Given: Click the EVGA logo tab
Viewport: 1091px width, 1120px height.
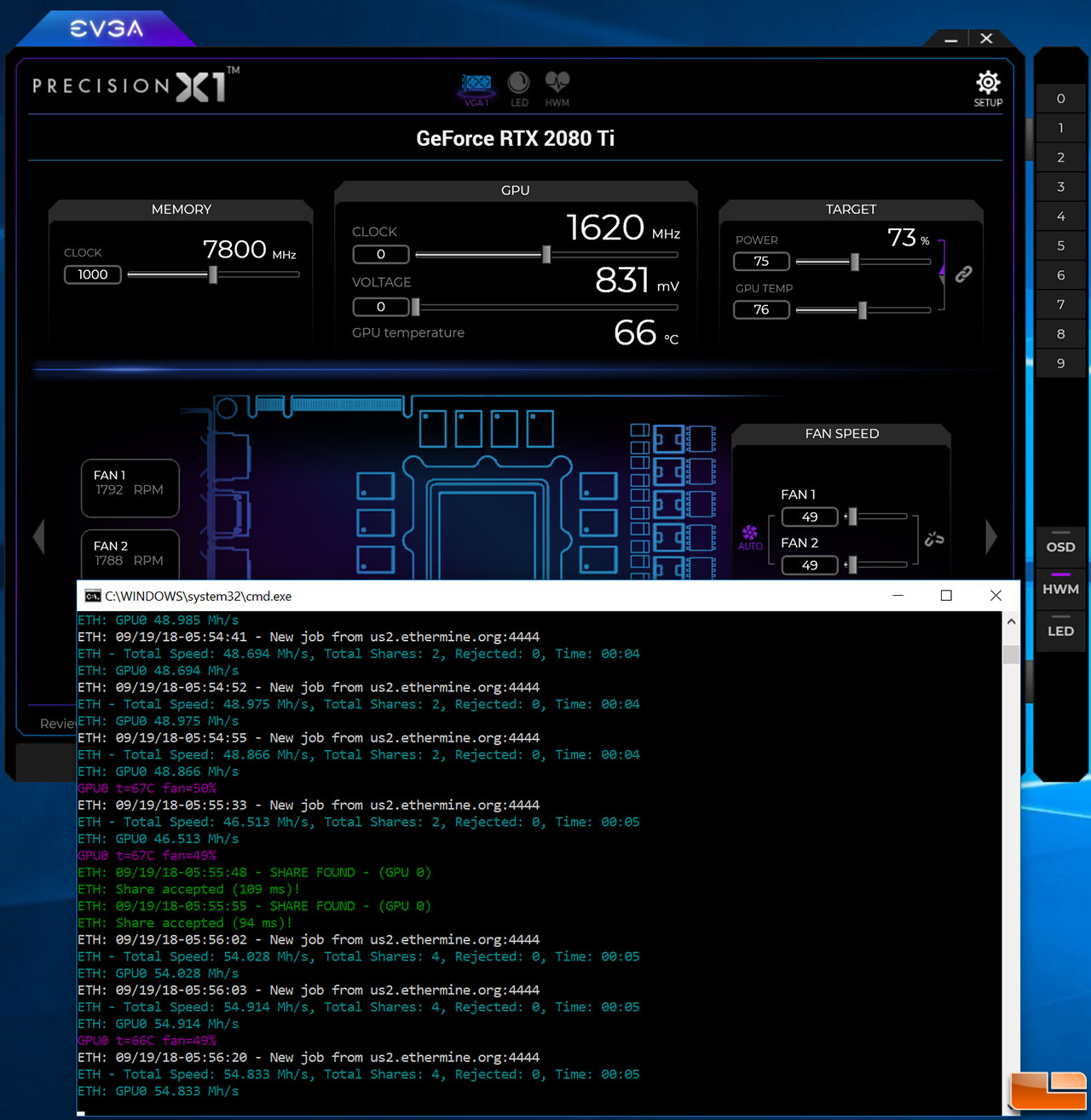Looking at the screenshot, I should pyautogui.click(x=107, y=29).
